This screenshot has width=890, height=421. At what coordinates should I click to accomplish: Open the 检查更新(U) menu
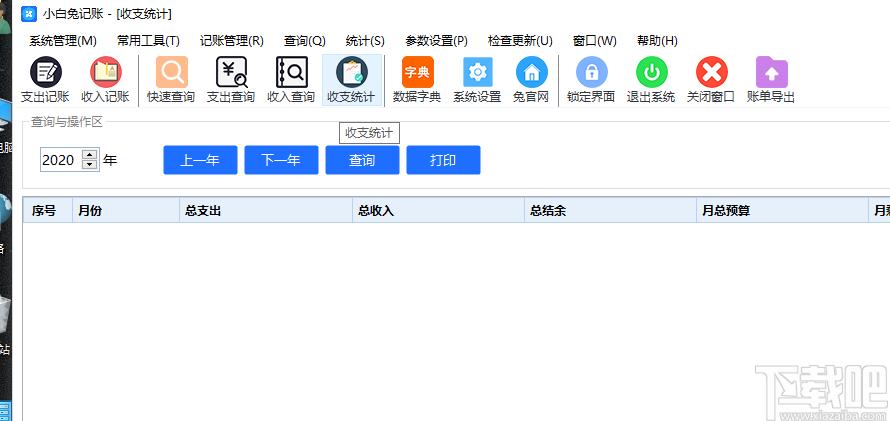520,41
